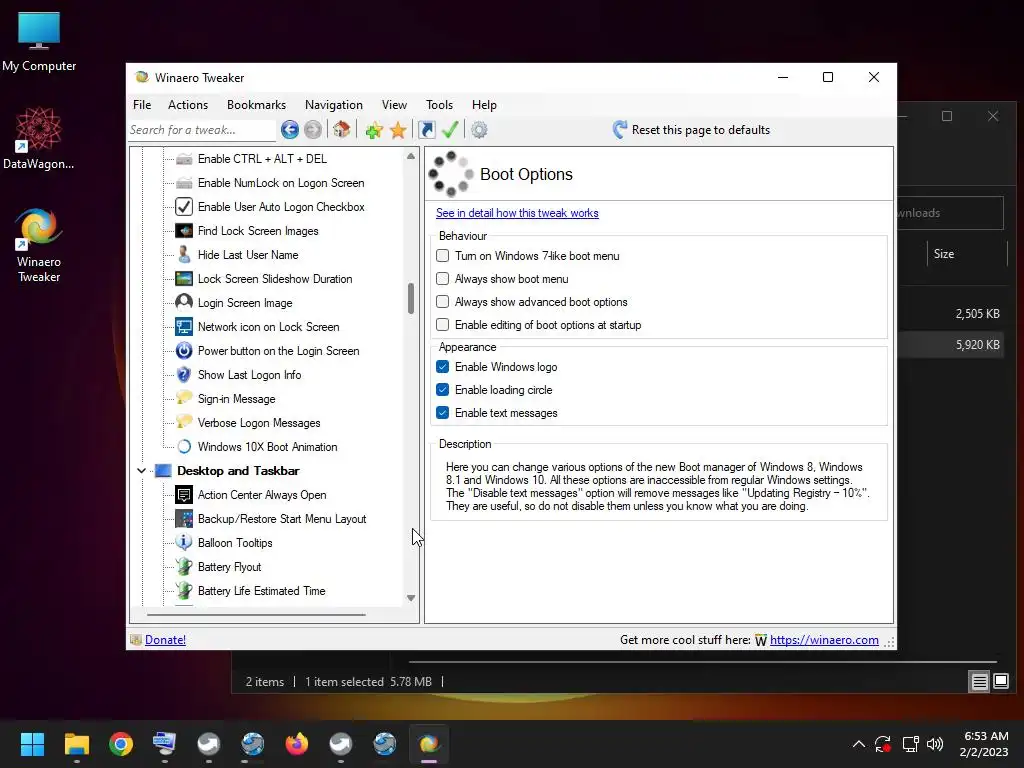The width and height of the screenshot is (1024, 768).
Task: Open the Navigation menu
Action: coord(334,104)
